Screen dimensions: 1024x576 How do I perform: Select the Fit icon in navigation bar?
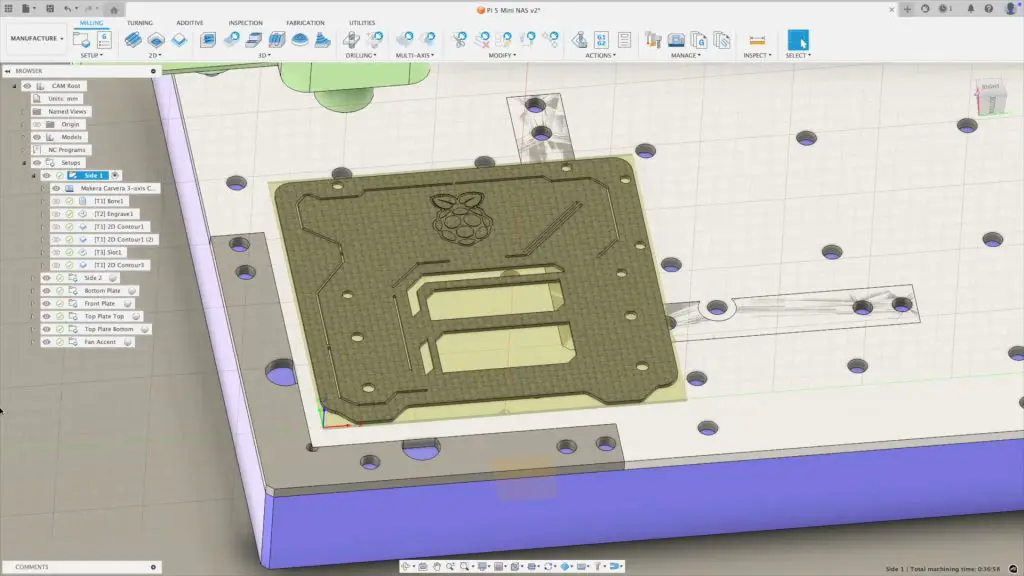click(451, 566)
